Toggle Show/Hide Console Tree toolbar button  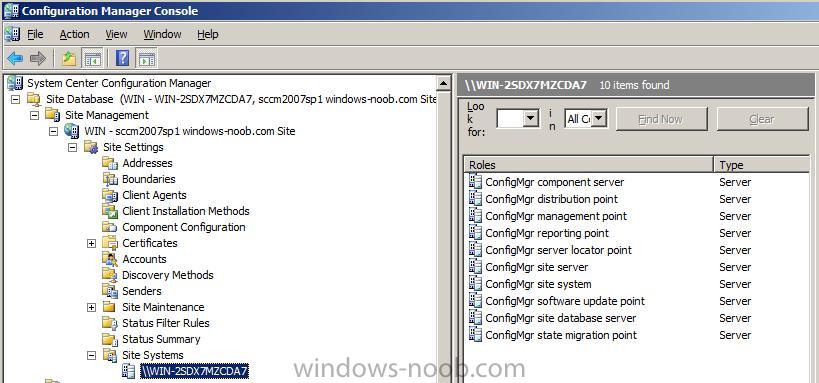tap(92, 59)
